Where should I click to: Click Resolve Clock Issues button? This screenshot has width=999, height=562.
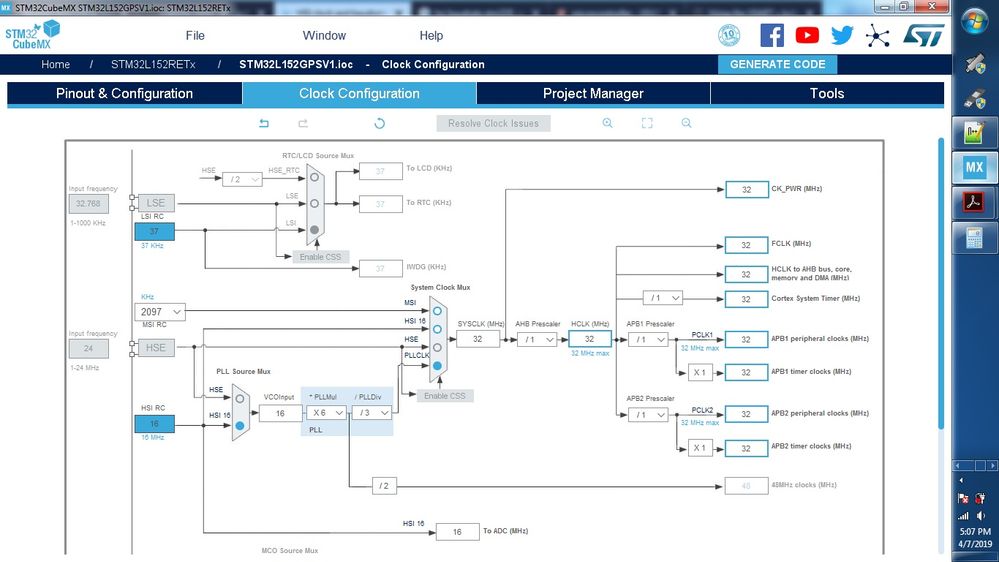tap(493, 124)
